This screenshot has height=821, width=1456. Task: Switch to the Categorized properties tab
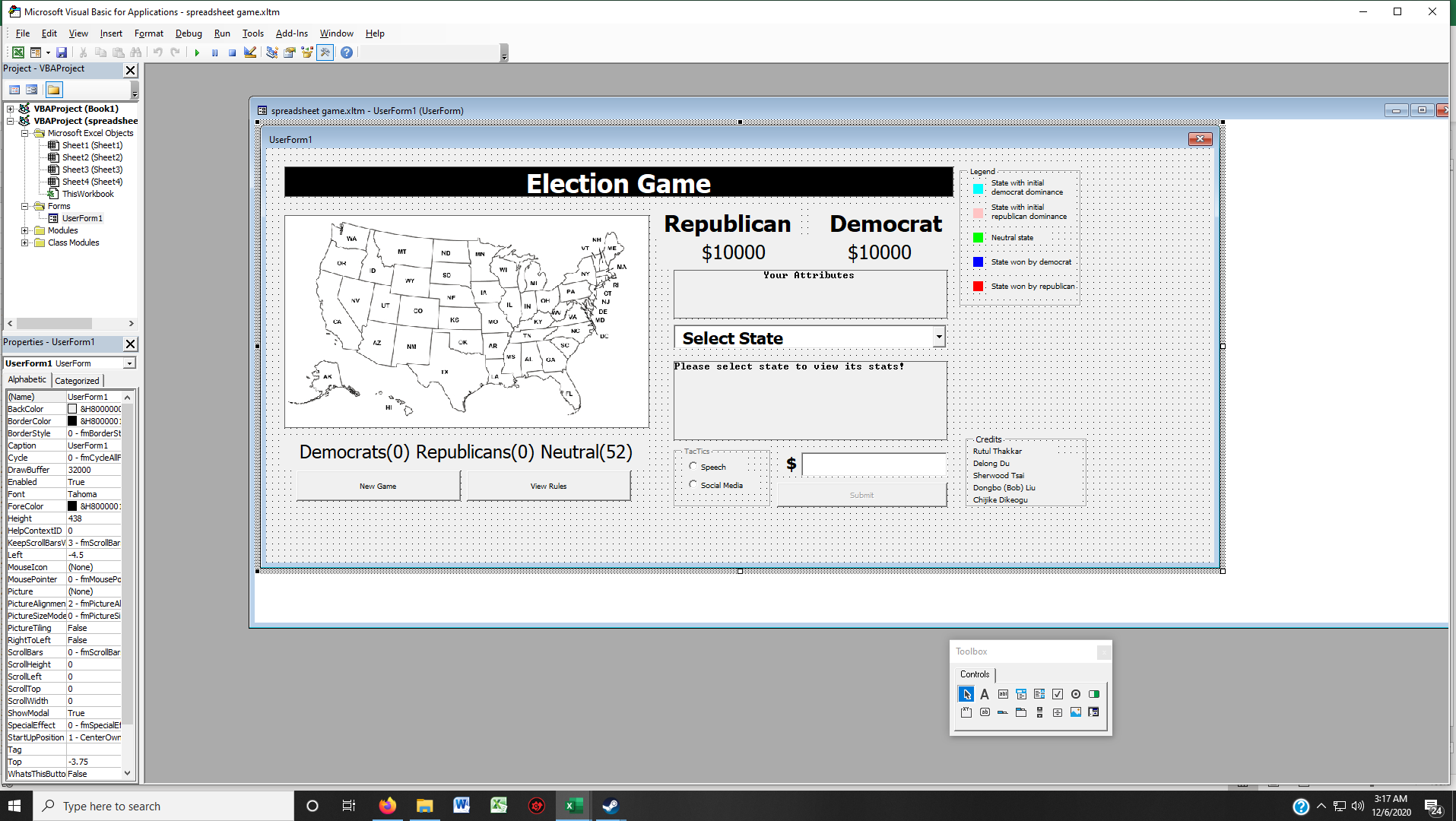tap(77, 380)
